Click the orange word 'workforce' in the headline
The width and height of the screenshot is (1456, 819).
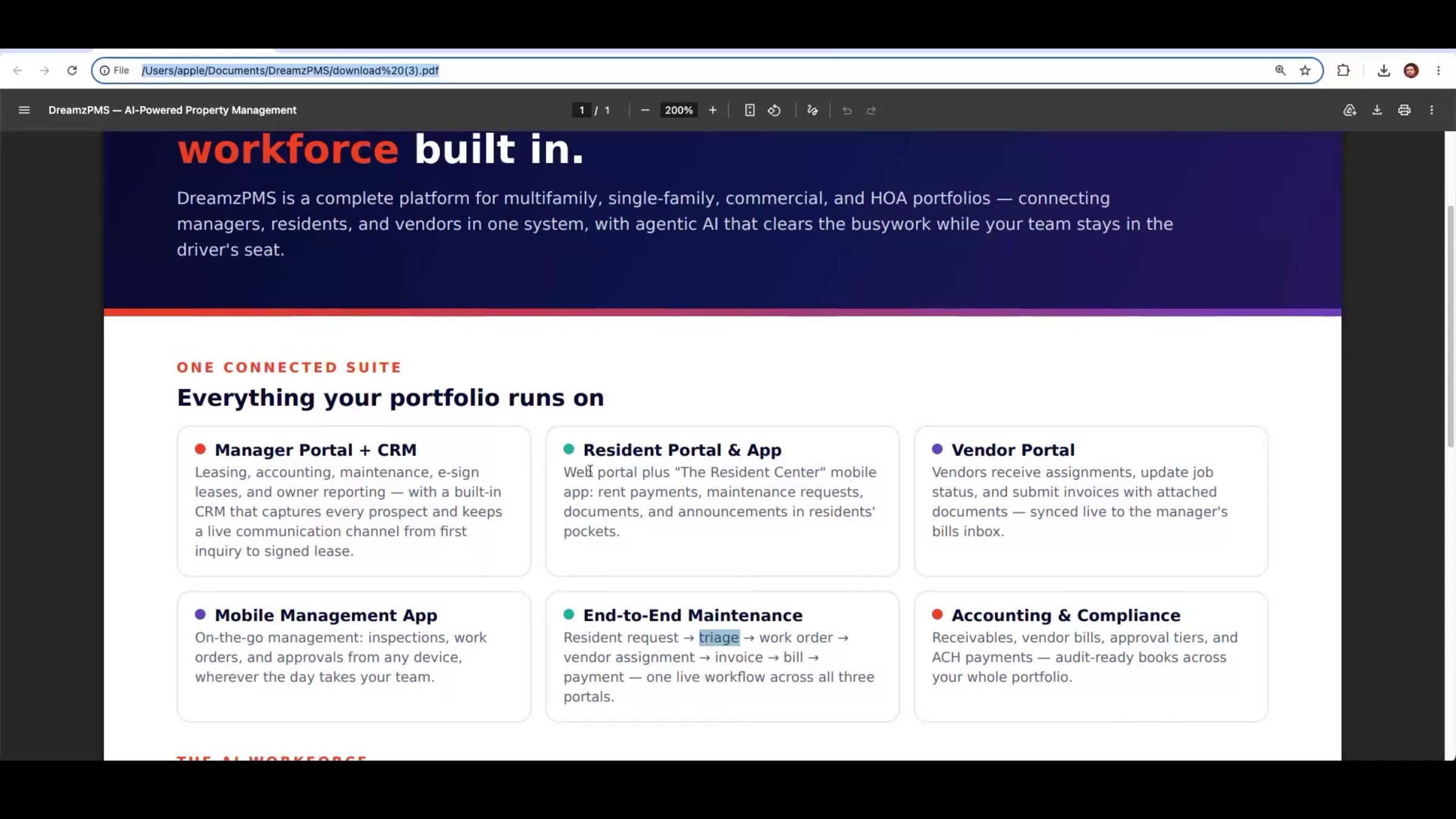(x=288, y=149)
